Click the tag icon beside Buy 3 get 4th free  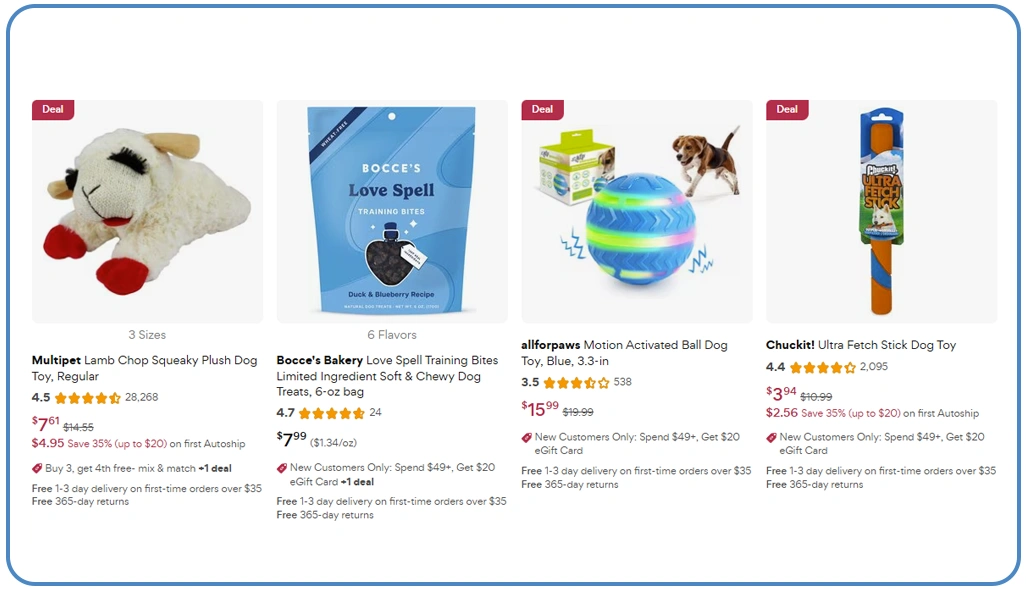(37, 469)
